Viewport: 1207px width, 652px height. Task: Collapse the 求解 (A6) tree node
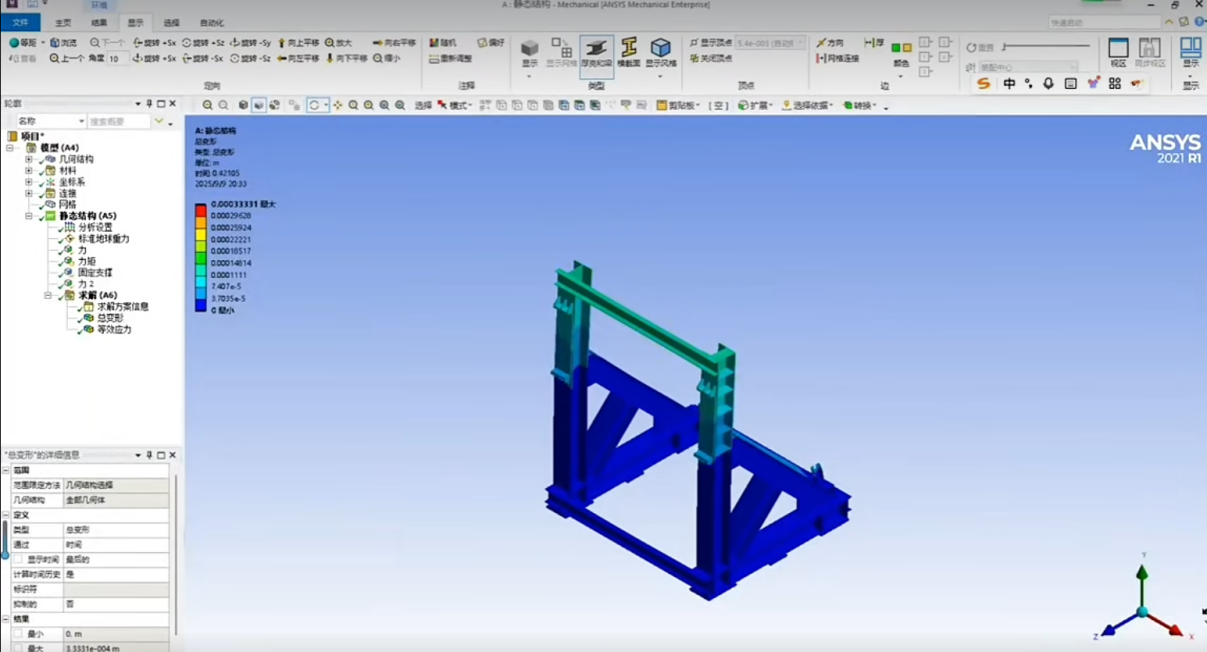click(x=48, y=296)
